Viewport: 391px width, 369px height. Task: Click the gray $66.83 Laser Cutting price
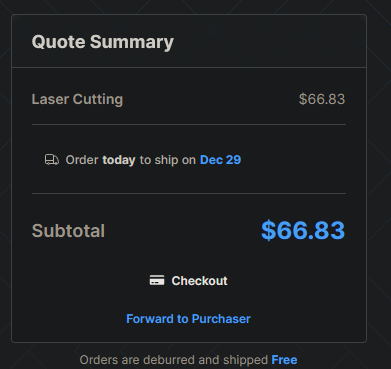tap(322, 99)
